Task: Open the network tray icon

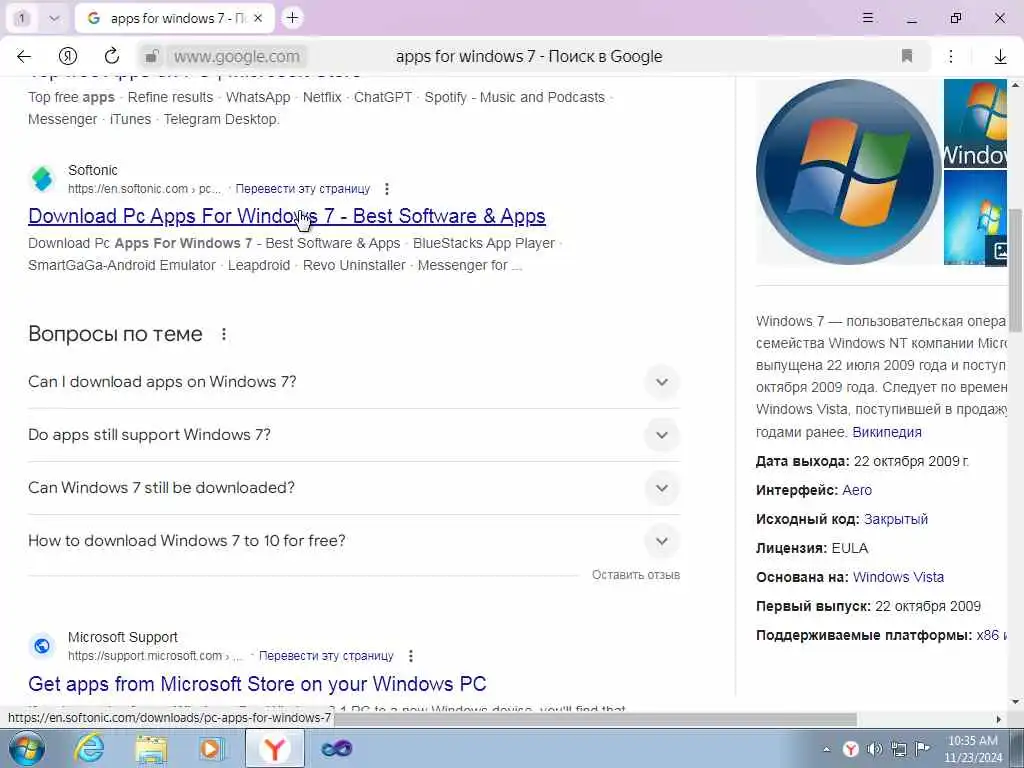Action: tap(899, 749)
